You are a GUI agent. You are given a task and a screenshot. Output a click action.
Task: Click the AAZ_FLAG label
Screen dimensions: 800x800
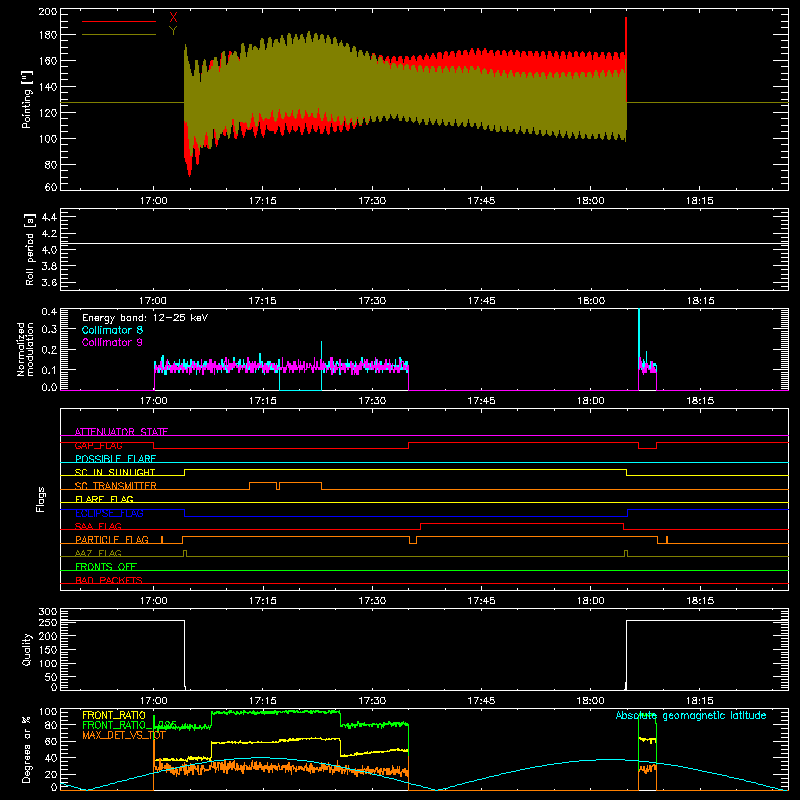pyautogui.click(x=98, y=553)
